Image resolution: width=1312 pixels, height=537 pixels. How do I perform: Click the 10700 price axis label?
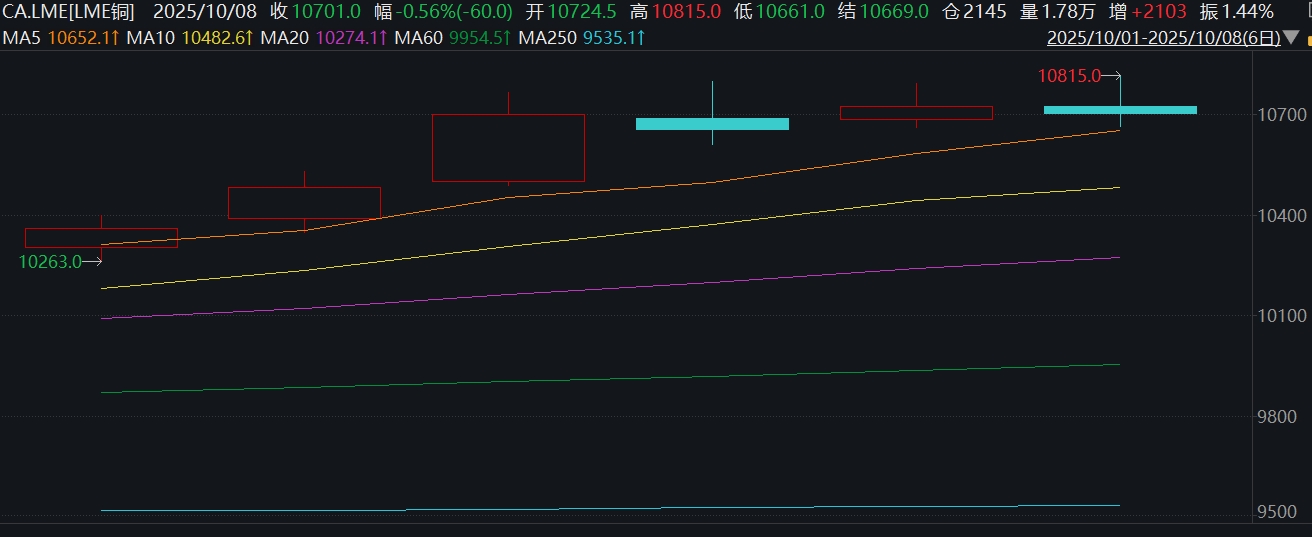click(1282, 116)
